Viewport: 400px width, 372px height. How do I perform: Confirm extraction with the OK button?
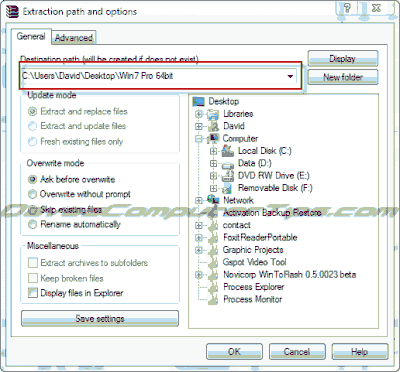tap(234, 352)
